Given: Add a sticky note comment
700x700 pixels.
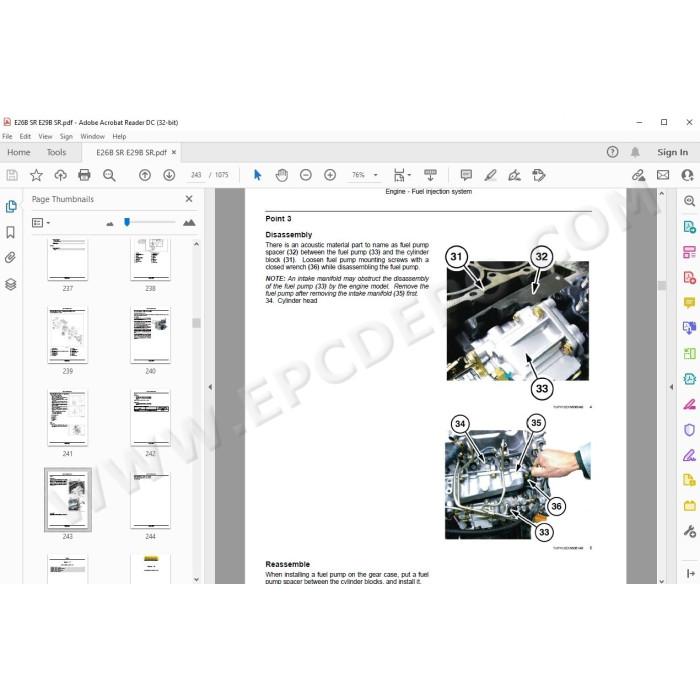Looking at the screenshot, I should pyautogui.click(x=466, y=175).
